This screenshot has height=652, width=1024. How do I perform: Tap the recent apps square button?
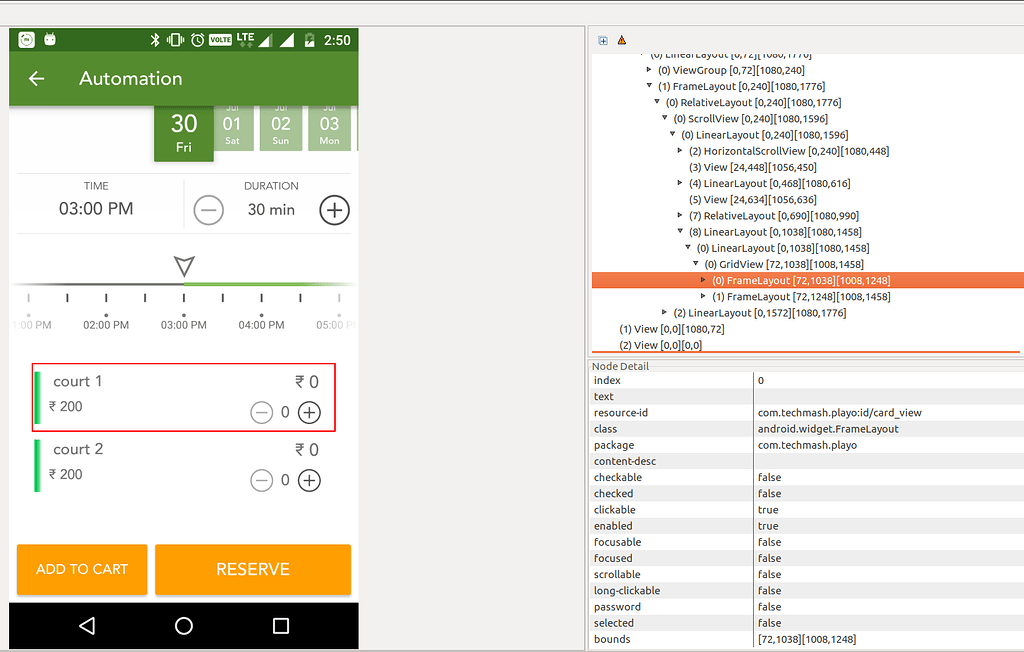tap(281, 625)
